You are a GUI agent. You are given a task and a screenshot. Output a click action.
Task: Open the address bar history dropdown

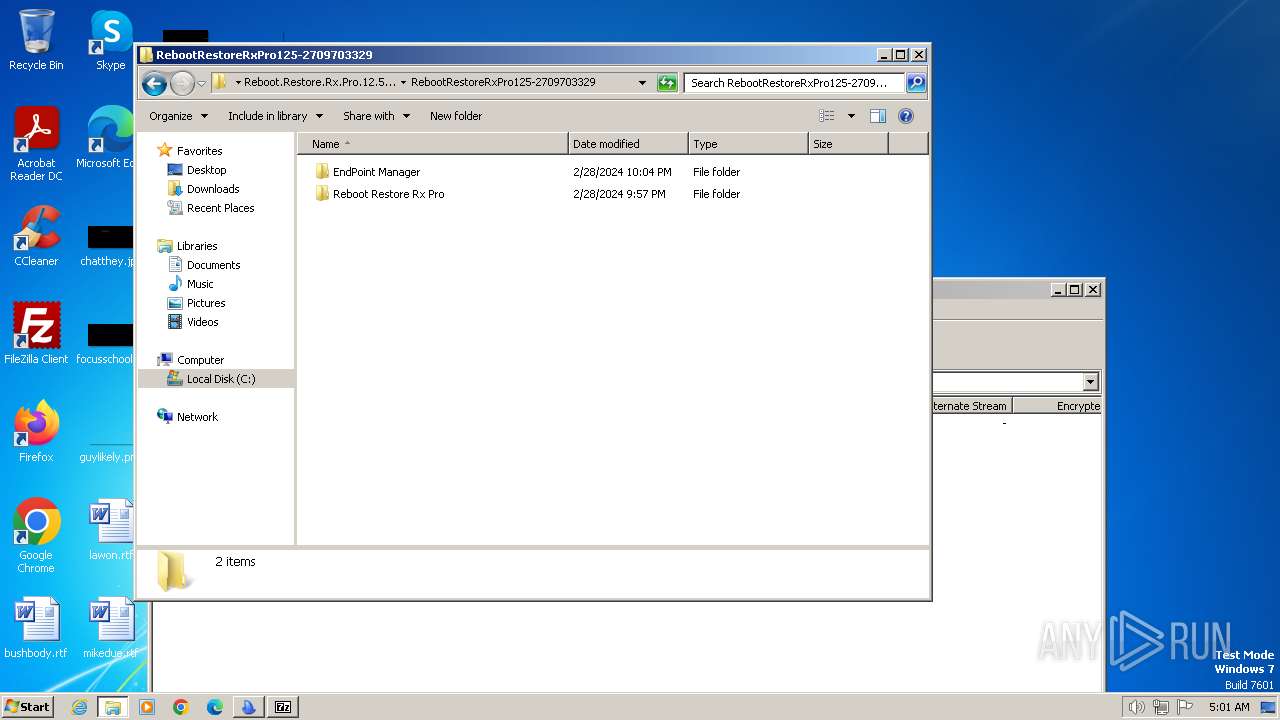pos(642,83)
